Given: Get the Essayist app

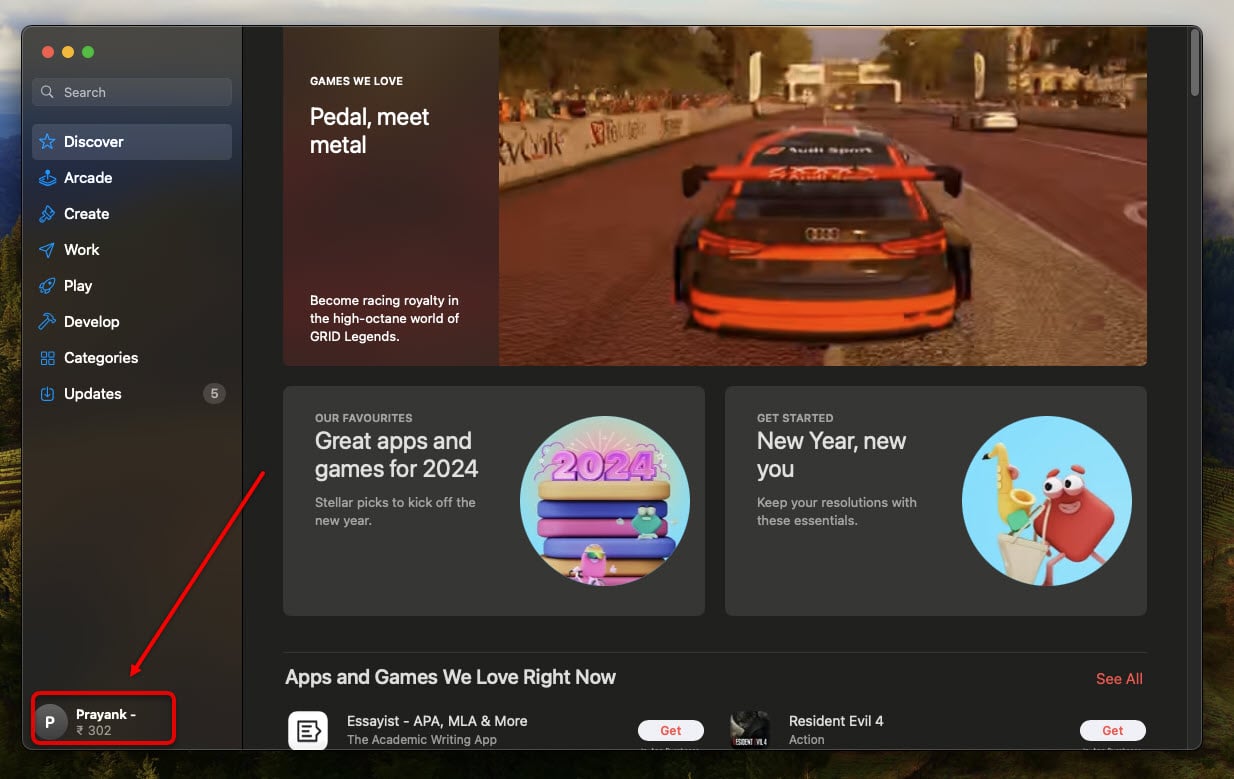Looking at the screenshot, I should point(671,731).
